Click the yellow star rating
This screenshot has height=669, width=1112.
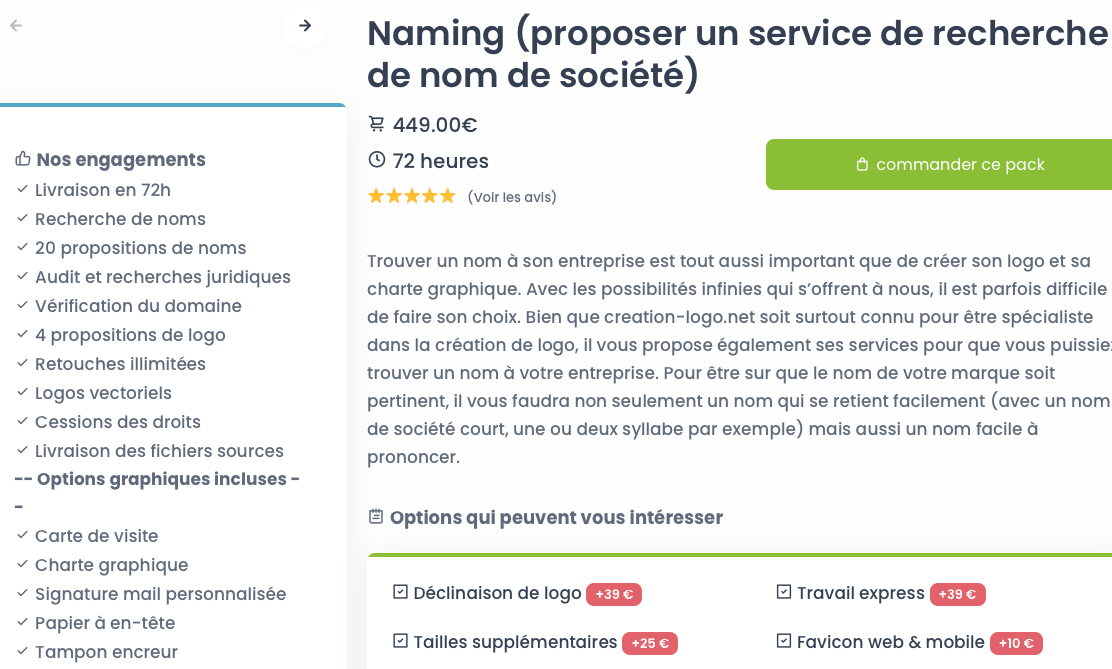(411, 196)
